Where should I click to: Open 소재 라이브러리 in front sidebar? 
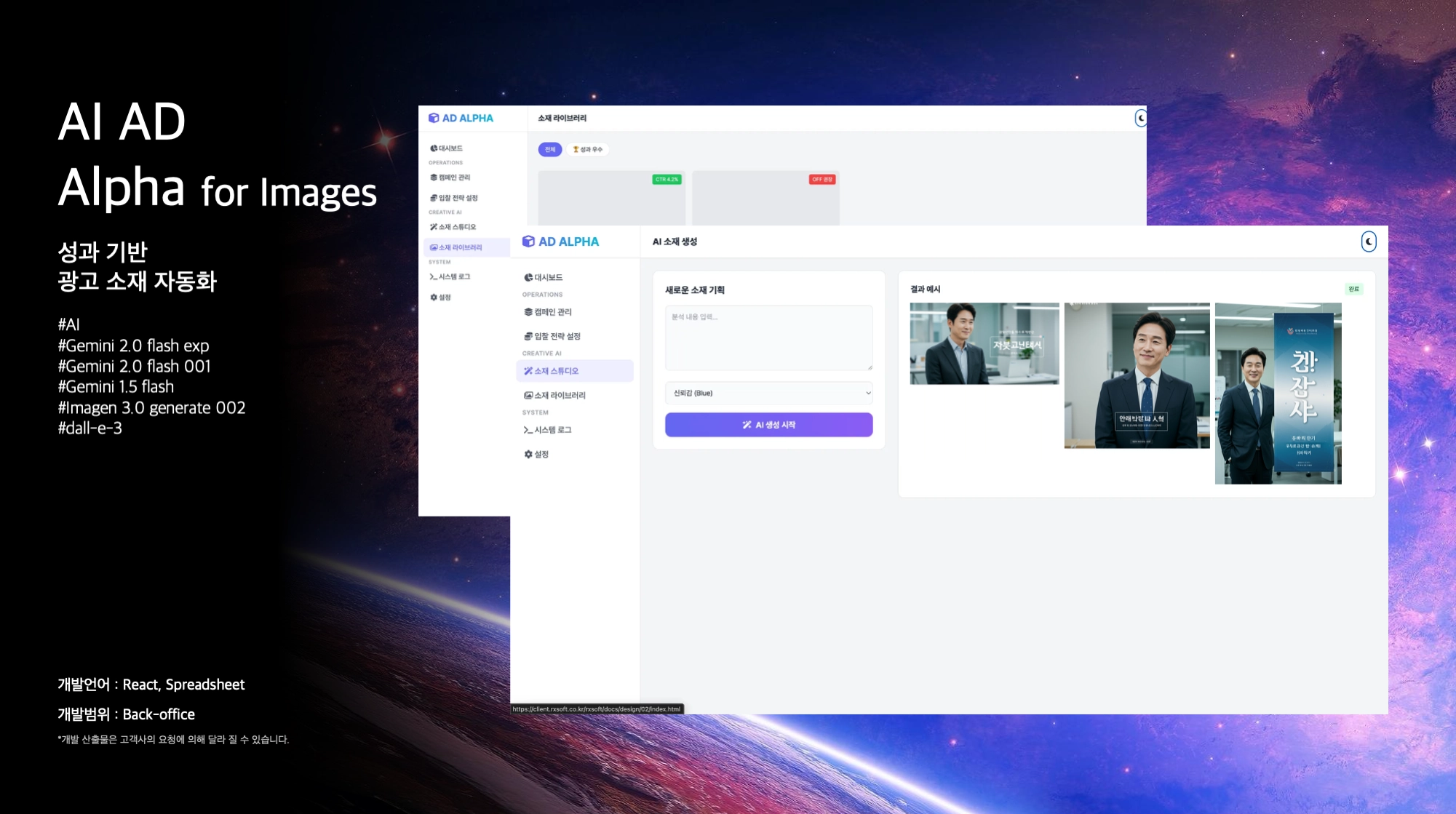pyautogui.click(x=559, y=395)
